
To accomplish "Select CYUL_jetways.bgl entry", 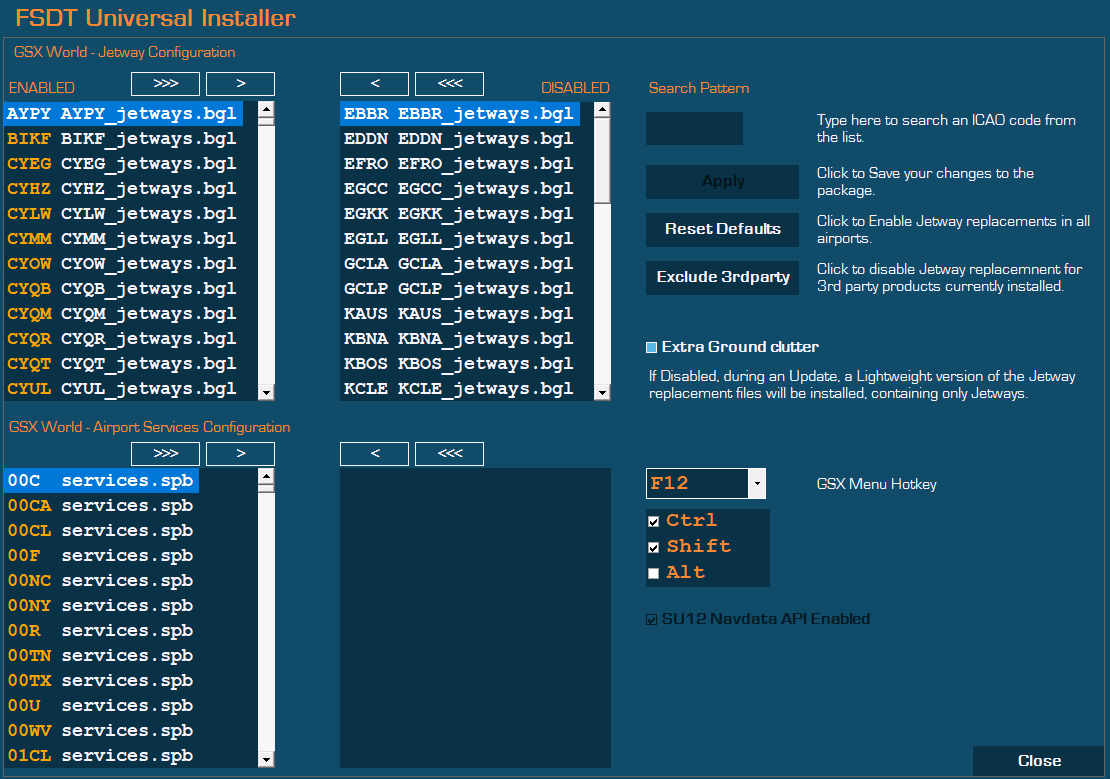I will coord(123,389).
